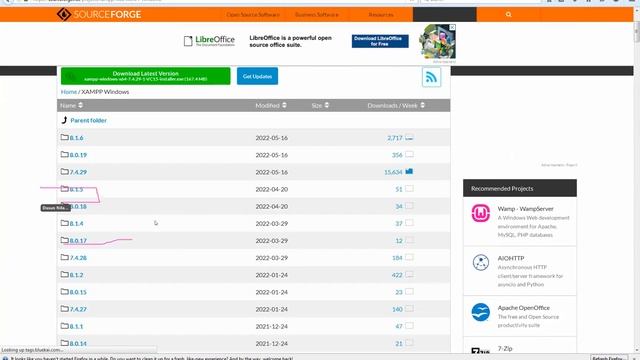Close the LibreOffice ad banner
640x360 pixels.
click(452, 27)
